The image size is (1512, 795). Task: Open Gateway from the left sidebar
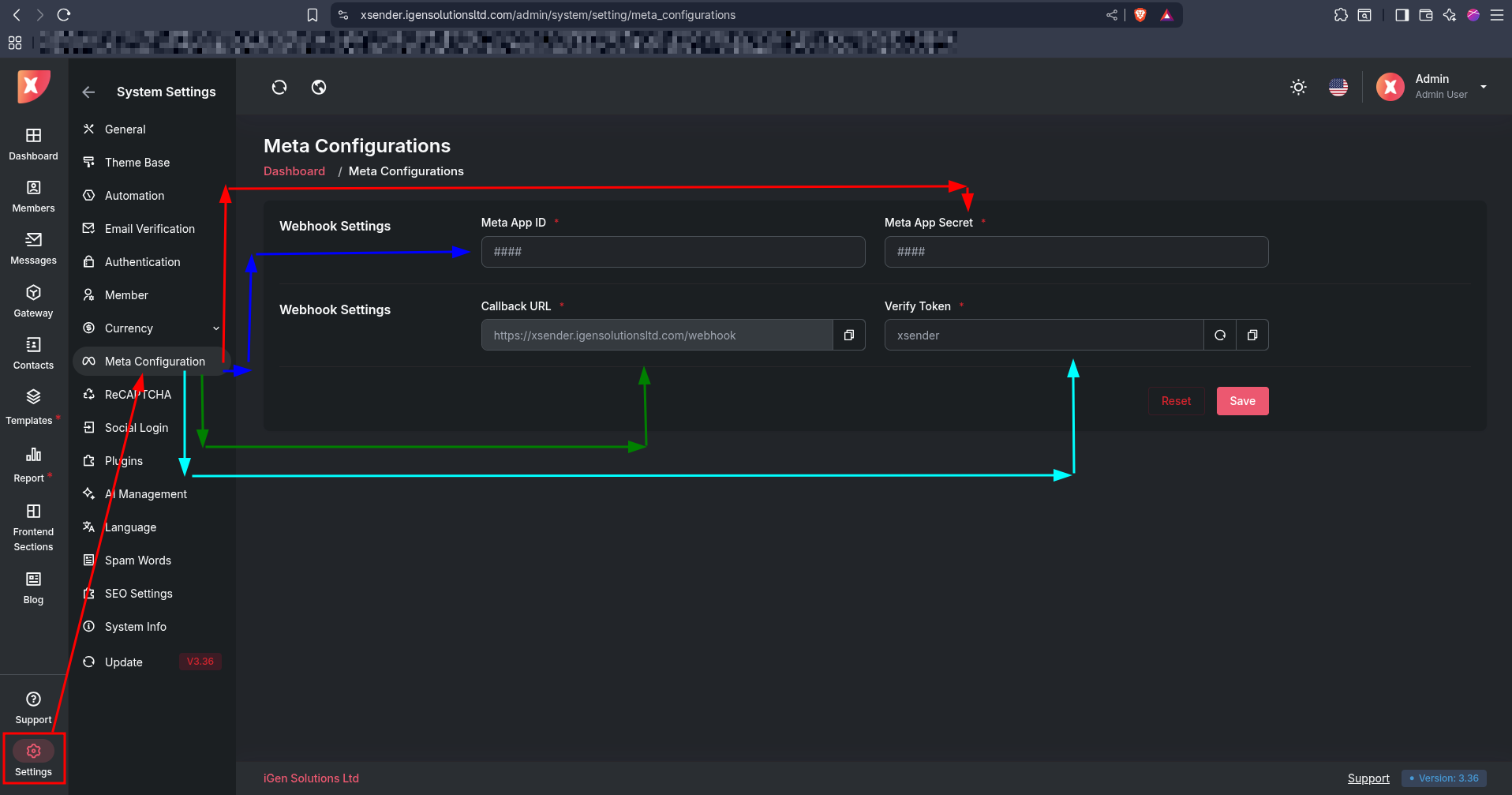(x=33, y=302)
